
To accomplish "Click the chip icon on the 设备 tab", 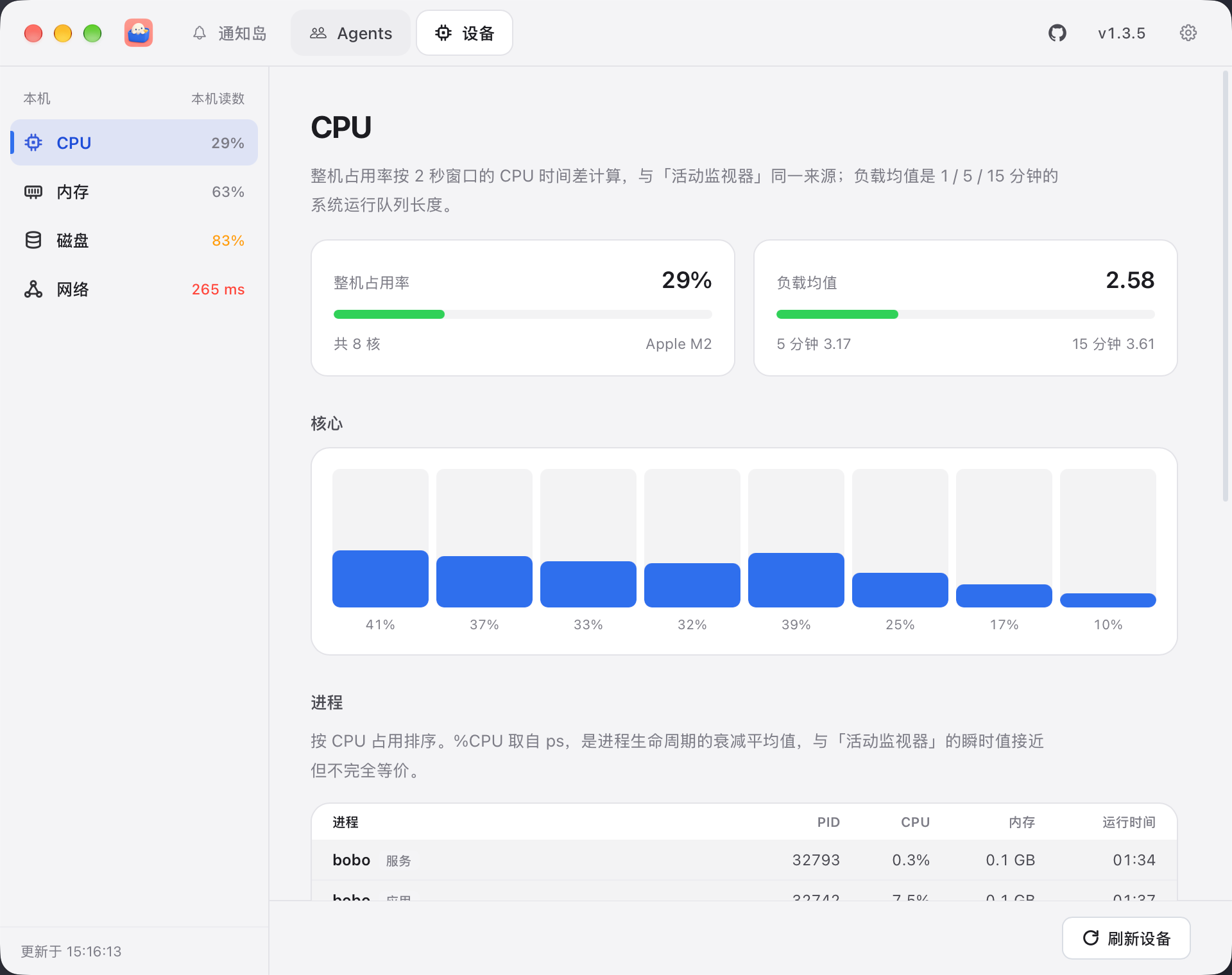I will 443,33.
